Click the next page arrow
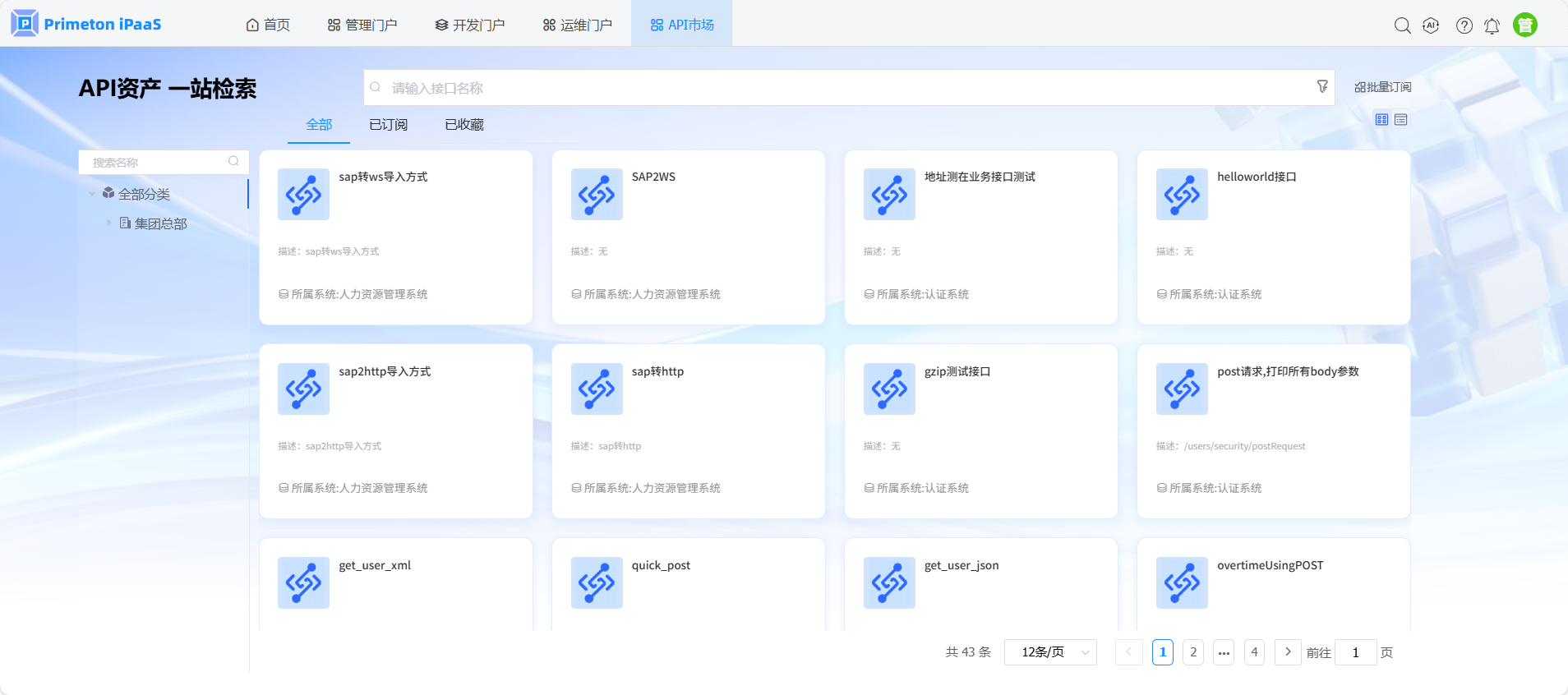 coord(1288,652)
